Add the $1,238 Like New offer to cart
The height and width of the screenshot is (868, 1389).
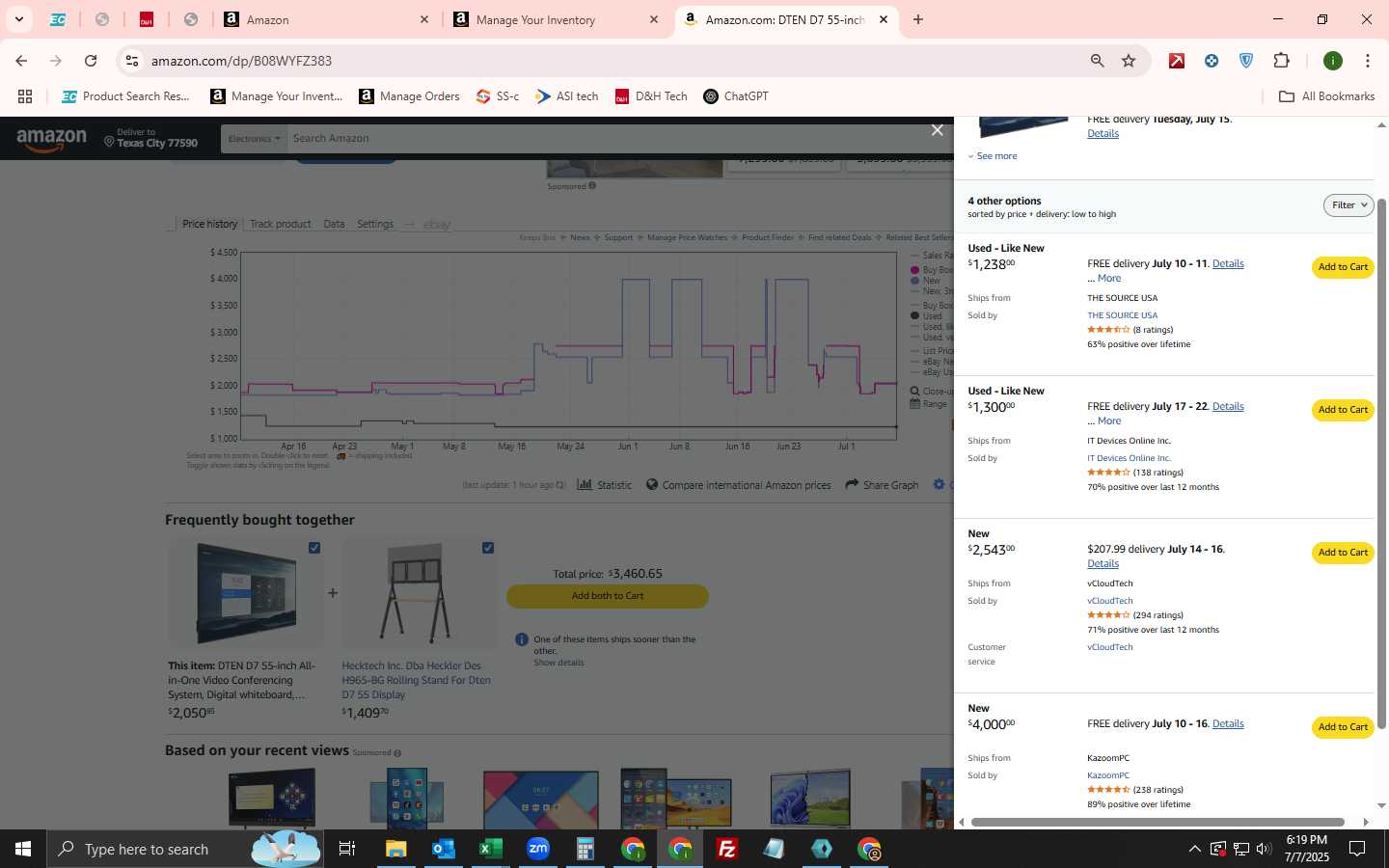tap(1343, 267)
